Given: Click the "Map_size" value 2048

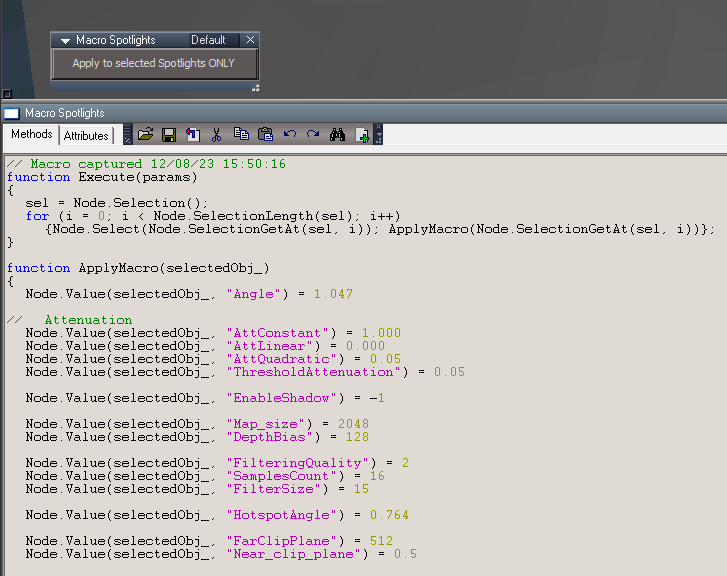Looking at the screenshot, I should coord(353,424).
